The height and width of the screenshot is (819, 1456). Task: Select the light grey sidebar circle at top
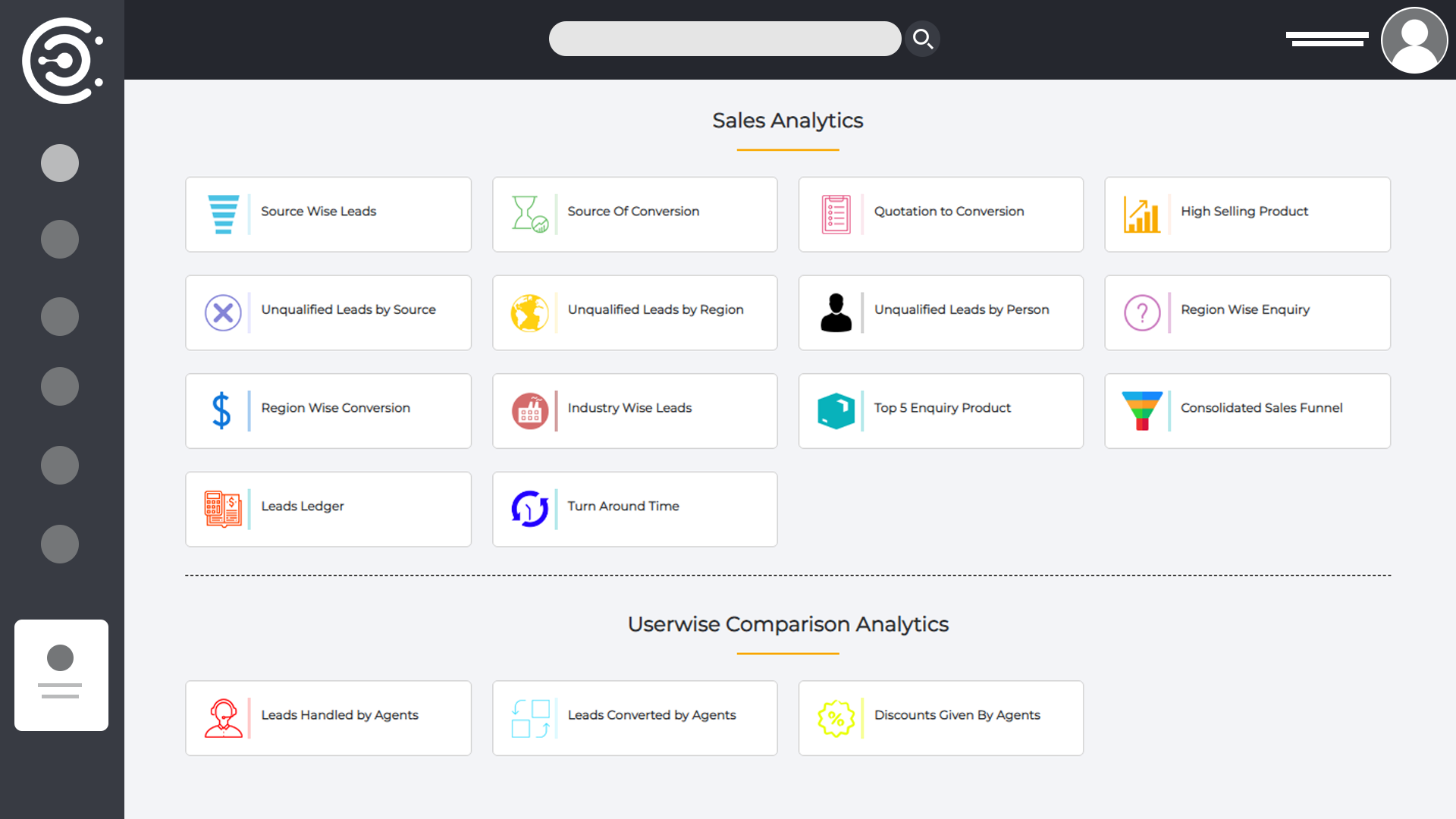click(60, 163)
